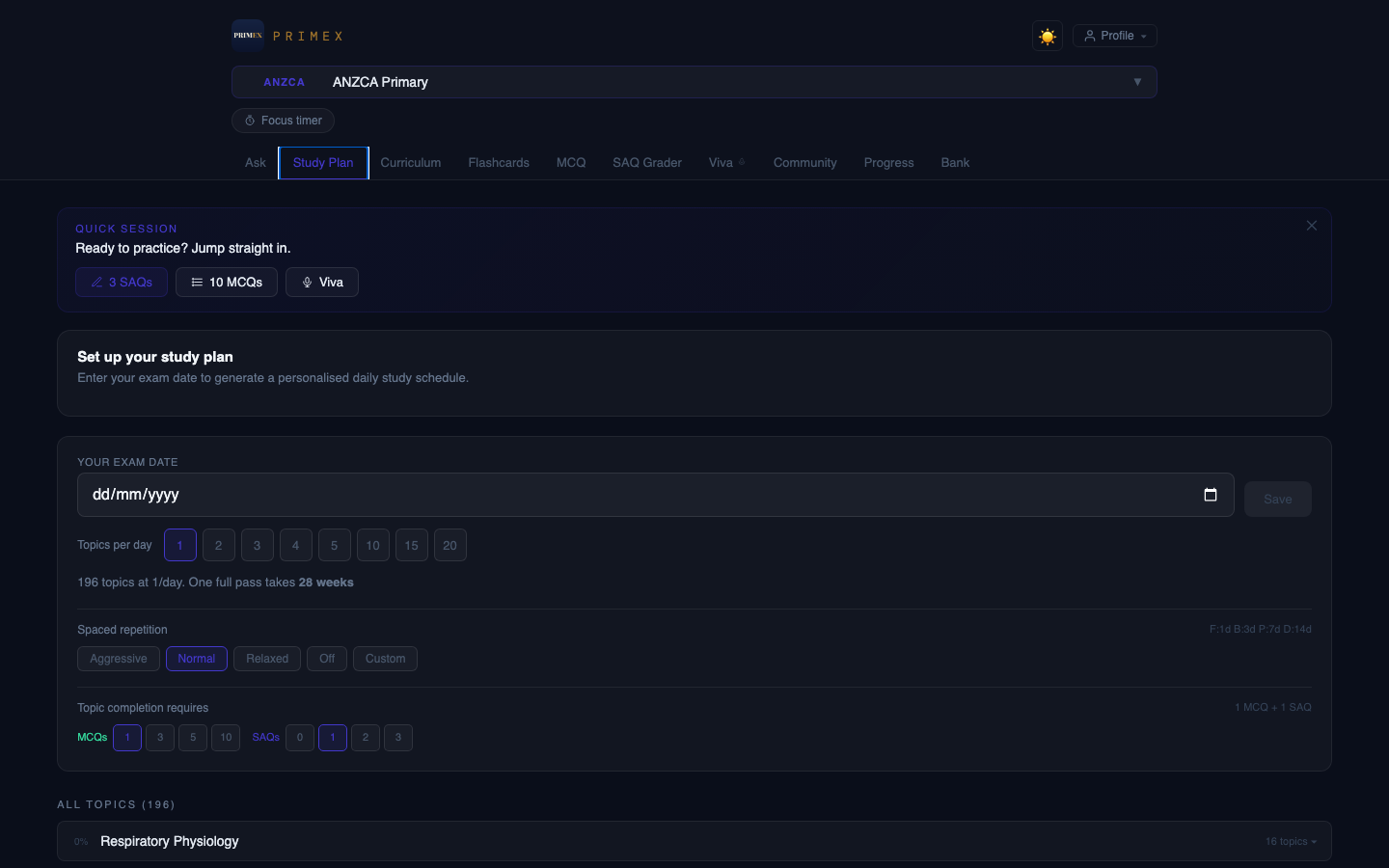Set topics per day to 2
Viewport: 1389px width, 868px height.
219,545
